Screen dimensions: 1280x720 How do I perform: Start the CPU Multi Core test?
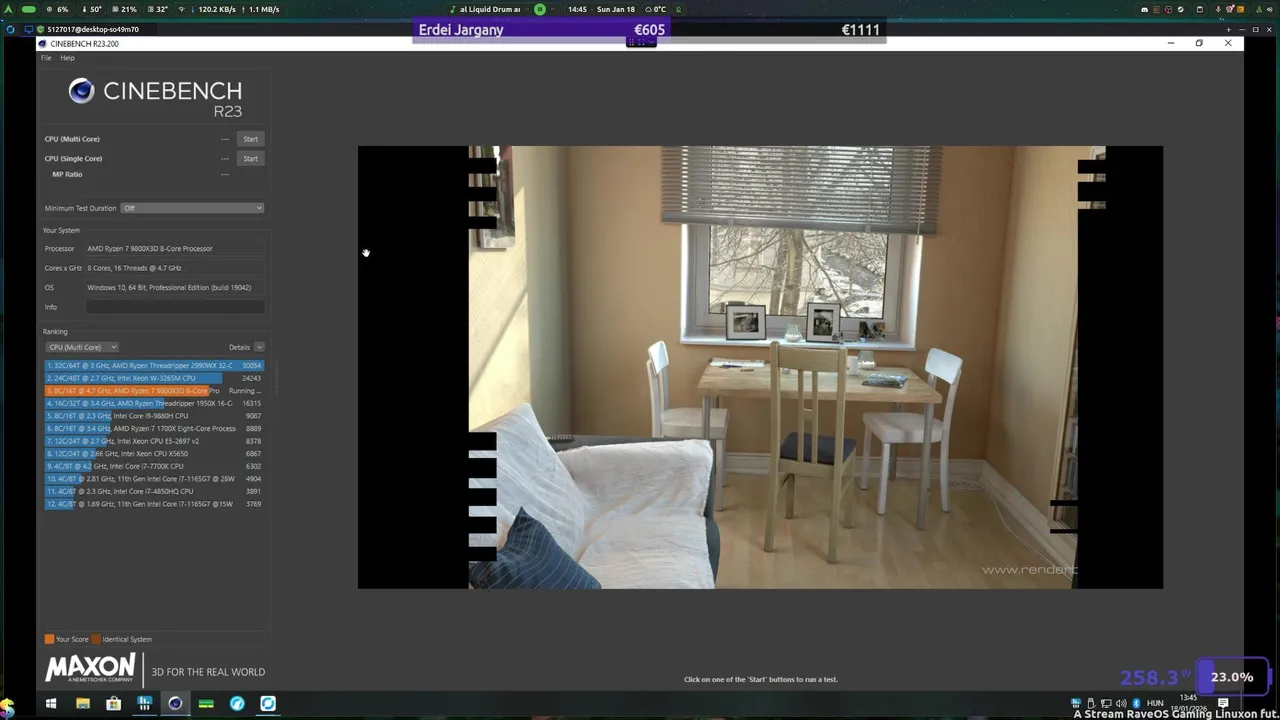click(250, 139)
